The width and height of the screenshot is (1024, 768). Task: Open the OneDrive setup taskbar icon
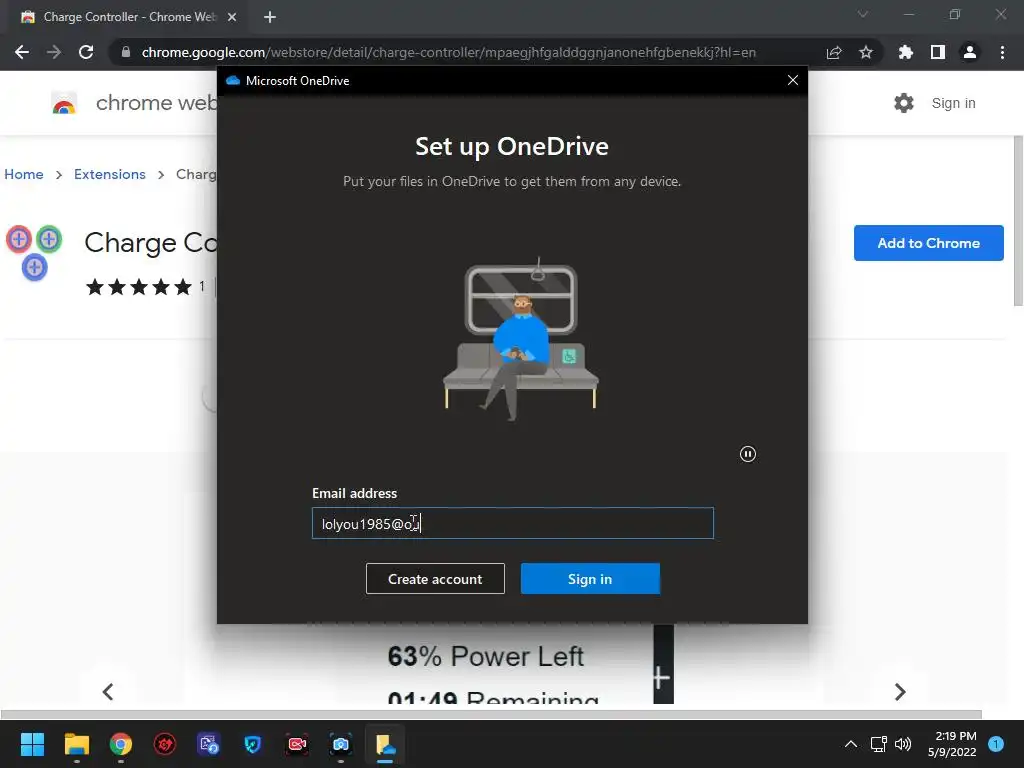click(x=385, y=744)
